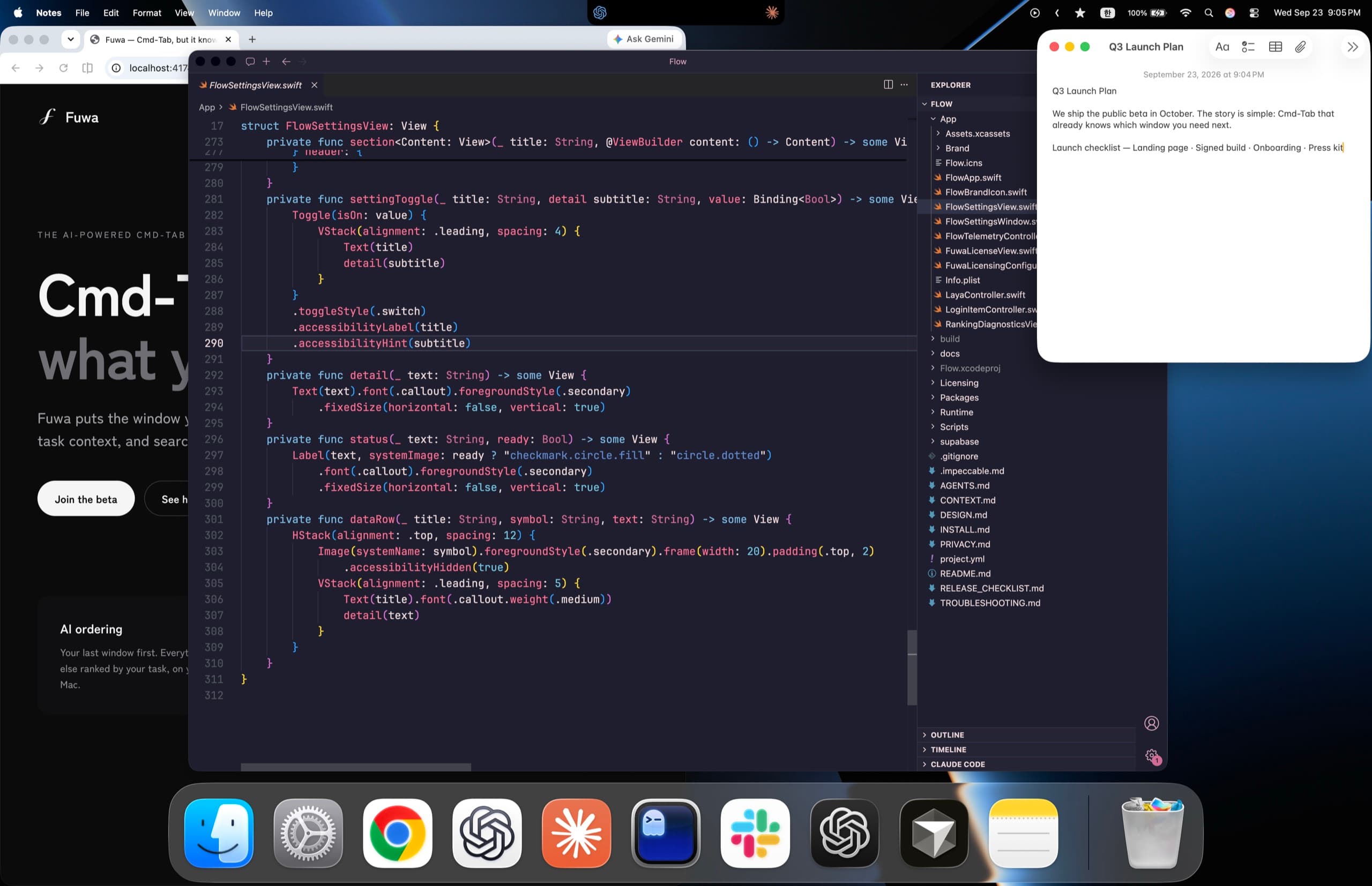Screen dimensions: 1372x886
Task: Open the File menu in the menu bar
Action: tap(83, 13)
